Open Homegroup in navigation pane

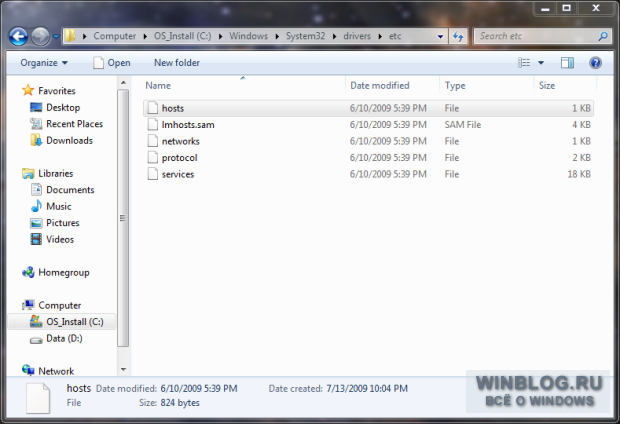[56, 273]
